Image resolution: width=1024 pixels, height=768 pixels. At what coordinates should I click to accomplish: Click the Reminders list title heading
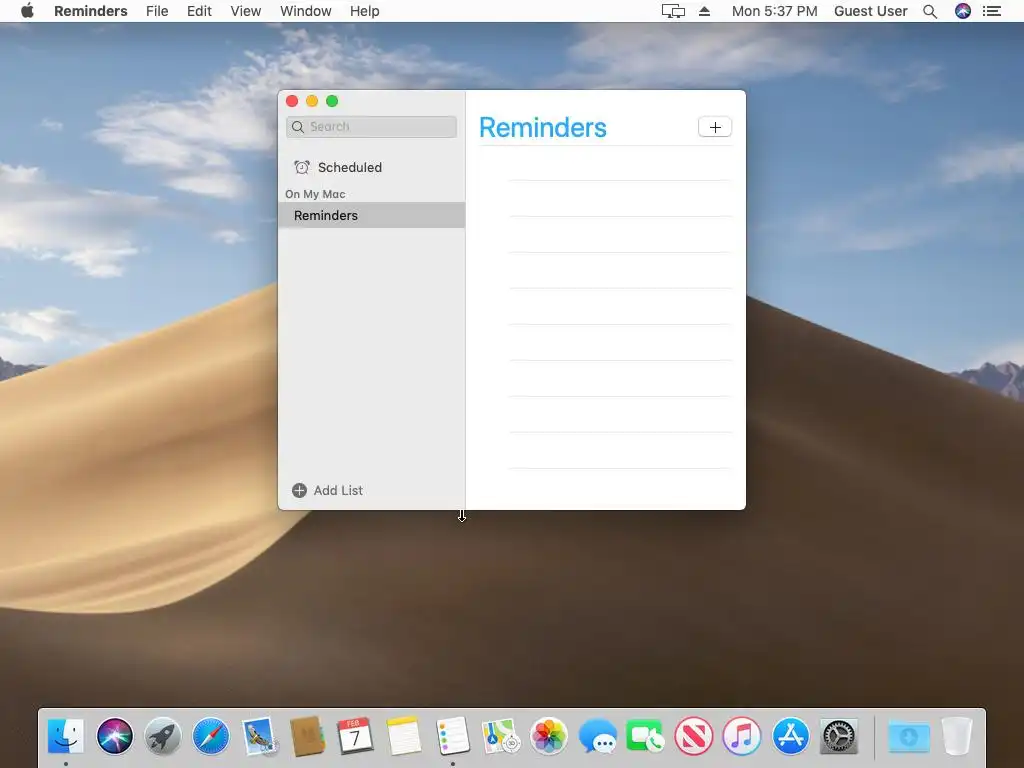pos(543,127)
